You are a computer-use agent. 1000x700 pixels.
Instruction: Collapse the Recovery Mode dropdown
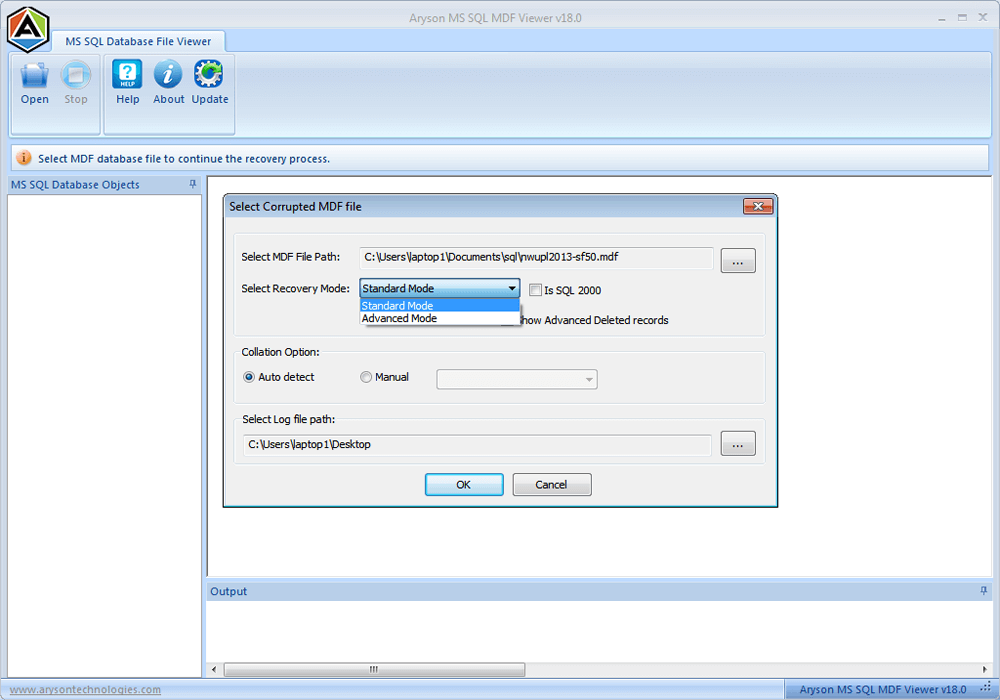click(512, 289)
